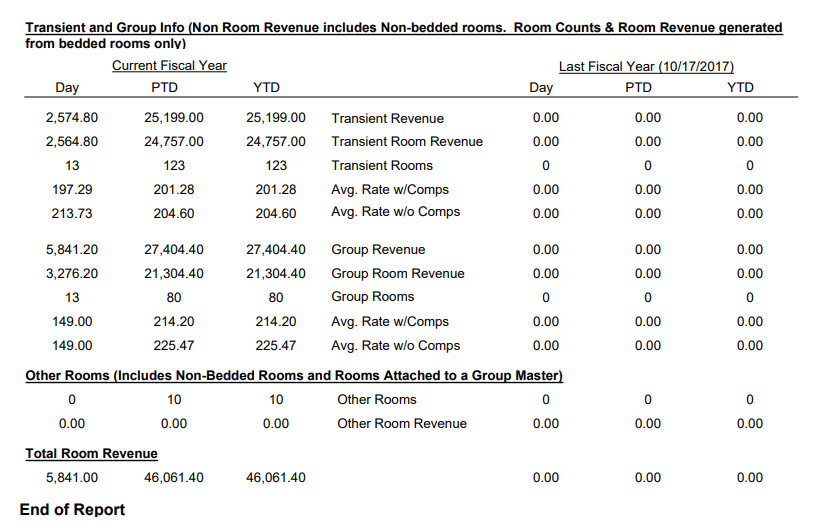Screen dimensions: 830x528
Task: Select the 5,841.20 group revenue day value
Action: tap(72, 250)
